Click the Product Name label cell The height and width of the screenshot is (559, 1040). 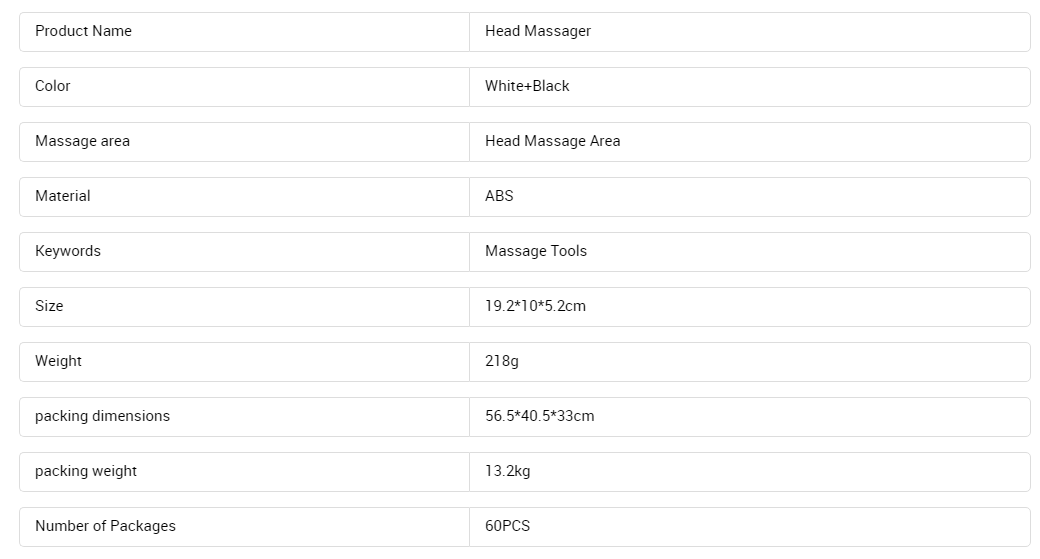(244, 32)
